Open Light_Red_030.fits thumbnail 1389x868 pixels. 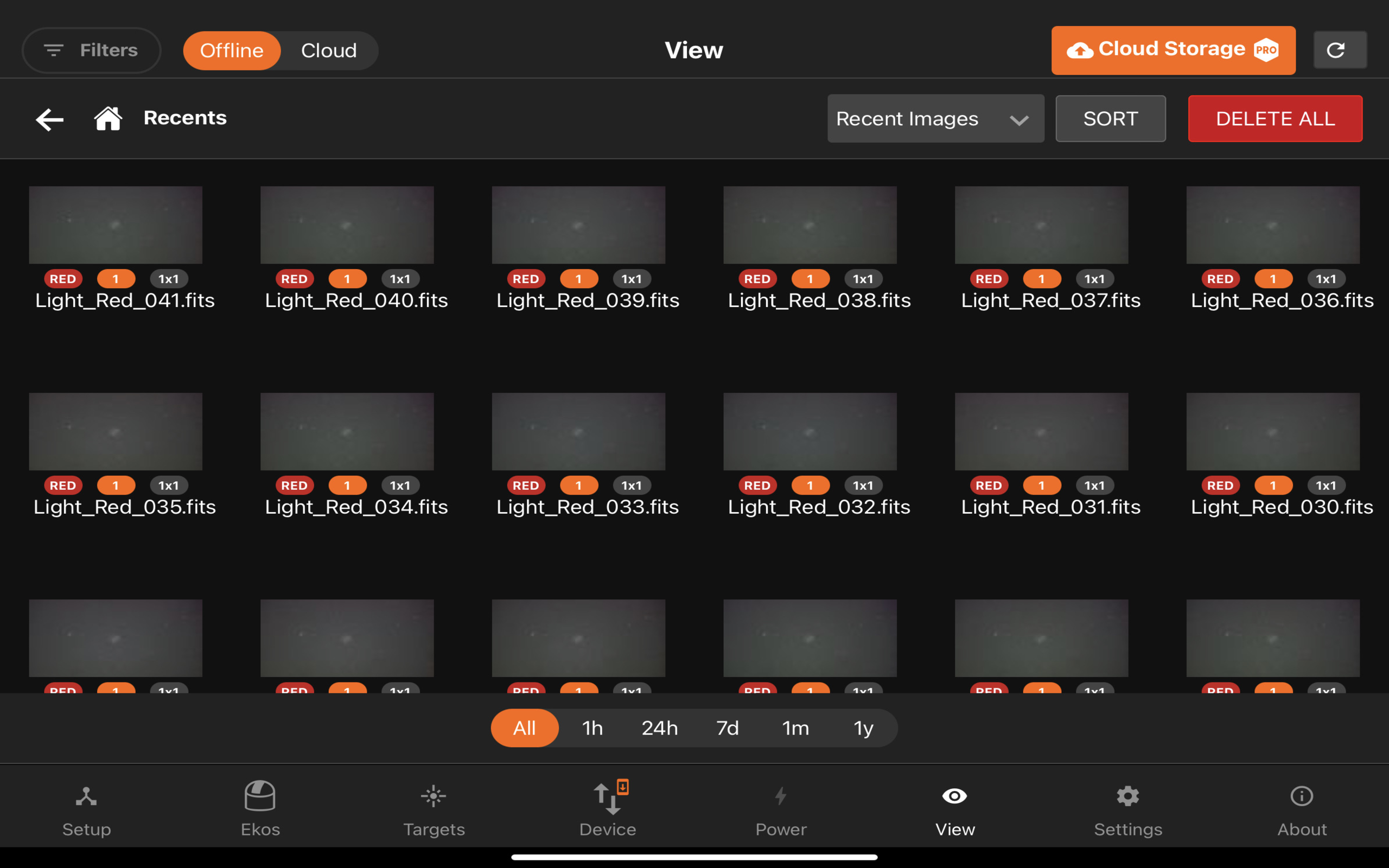click(x=1272, y=432)
